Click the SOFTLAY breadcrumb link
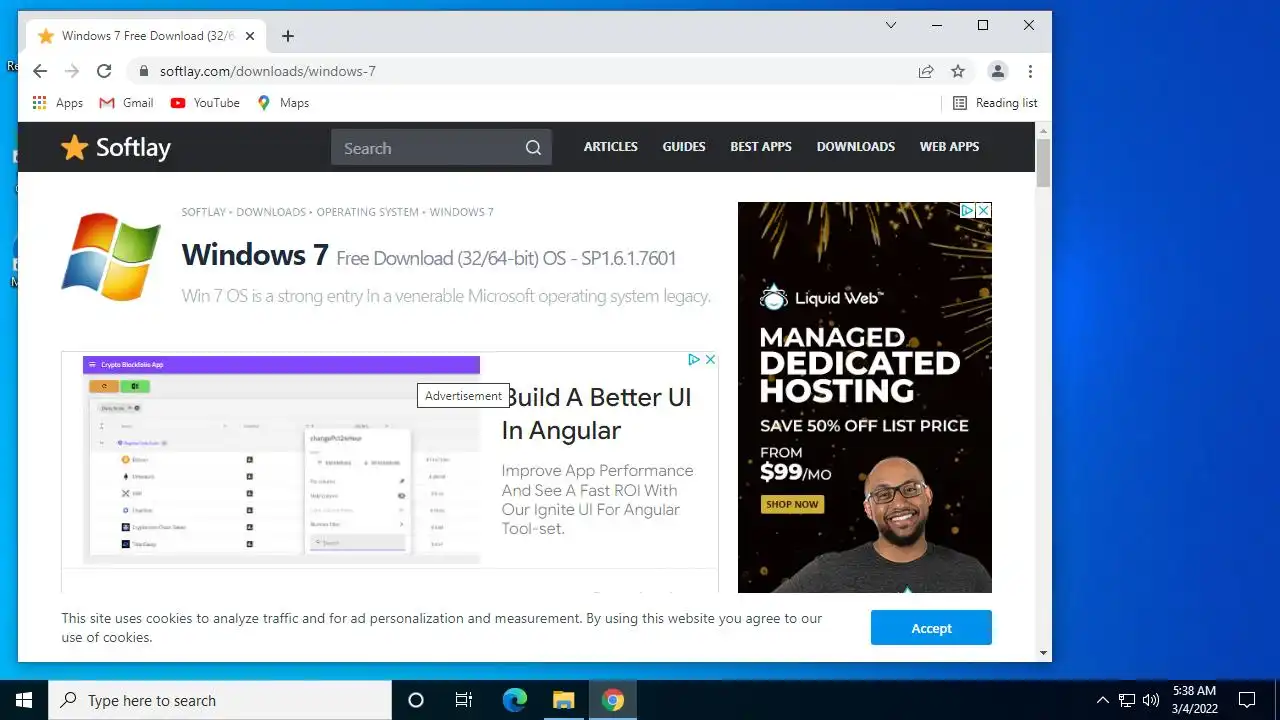Image resolution: width=1280 pixels, height=720 pixels. coord(204,212)
